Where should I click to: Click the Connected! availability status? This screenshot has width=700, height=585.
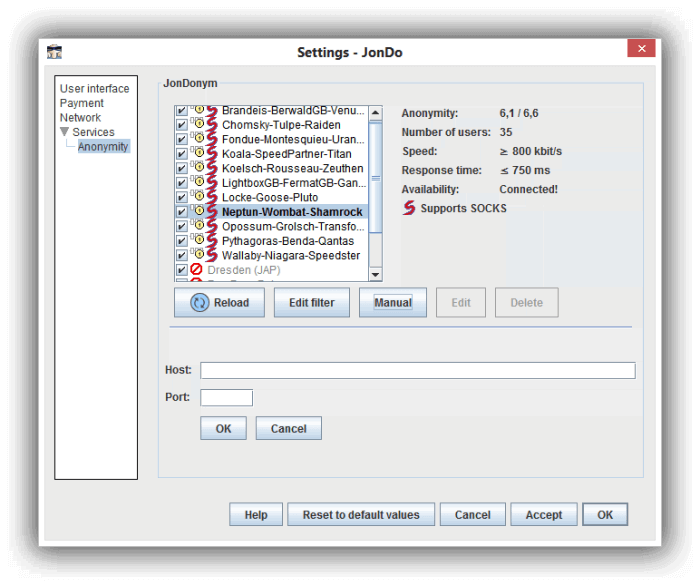point(529,189)
